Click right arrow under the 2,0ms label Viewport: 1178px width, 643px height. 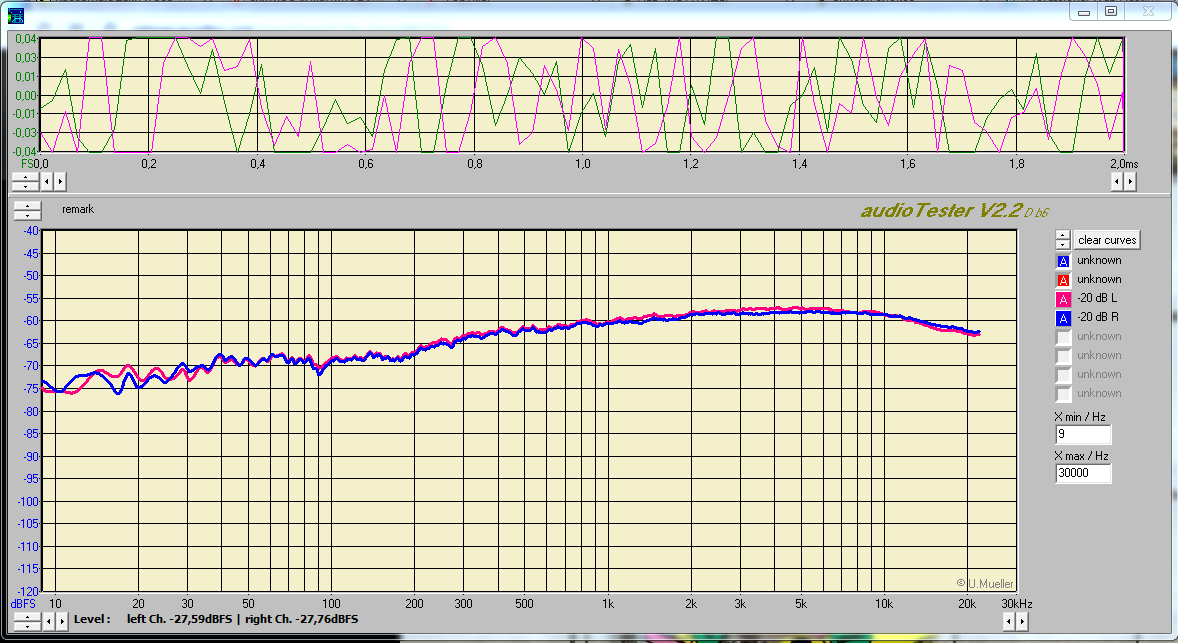1130,182
